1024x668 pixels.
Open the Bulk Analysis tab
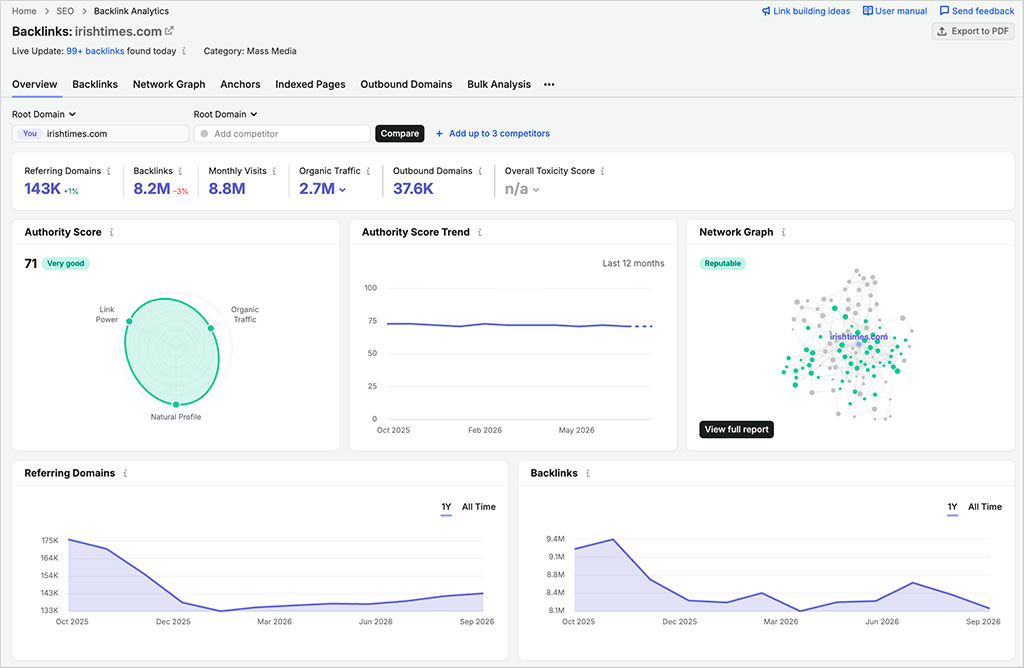499,84
